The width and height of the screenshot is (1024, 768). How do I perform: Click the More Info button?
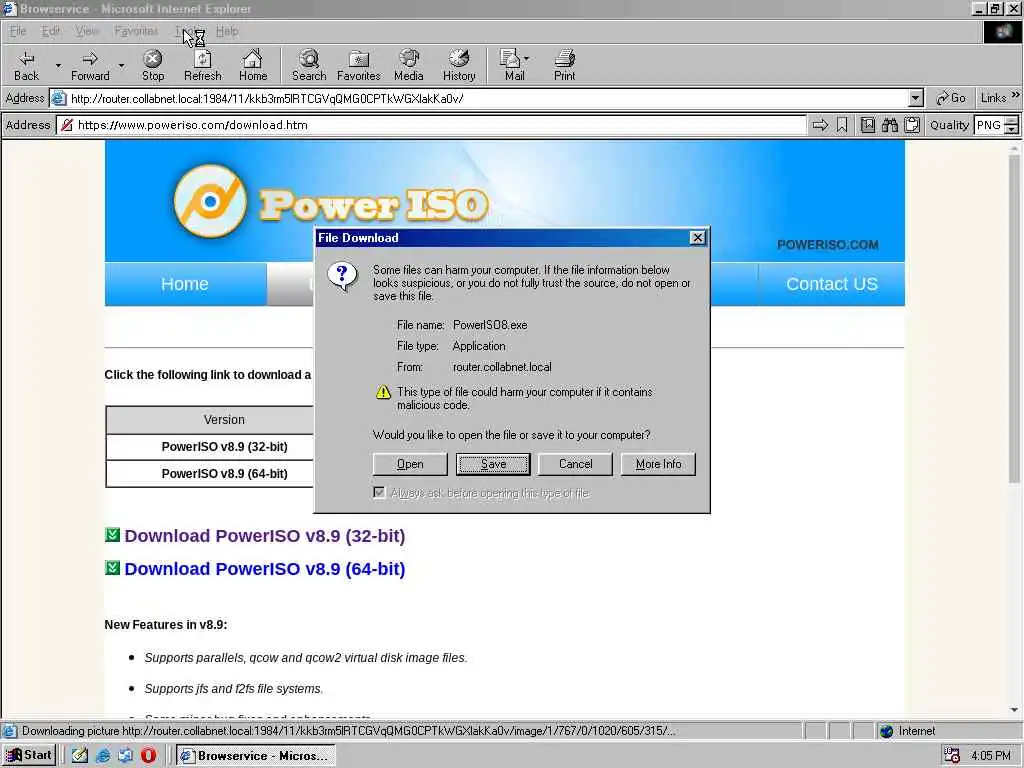click(658, 464)
